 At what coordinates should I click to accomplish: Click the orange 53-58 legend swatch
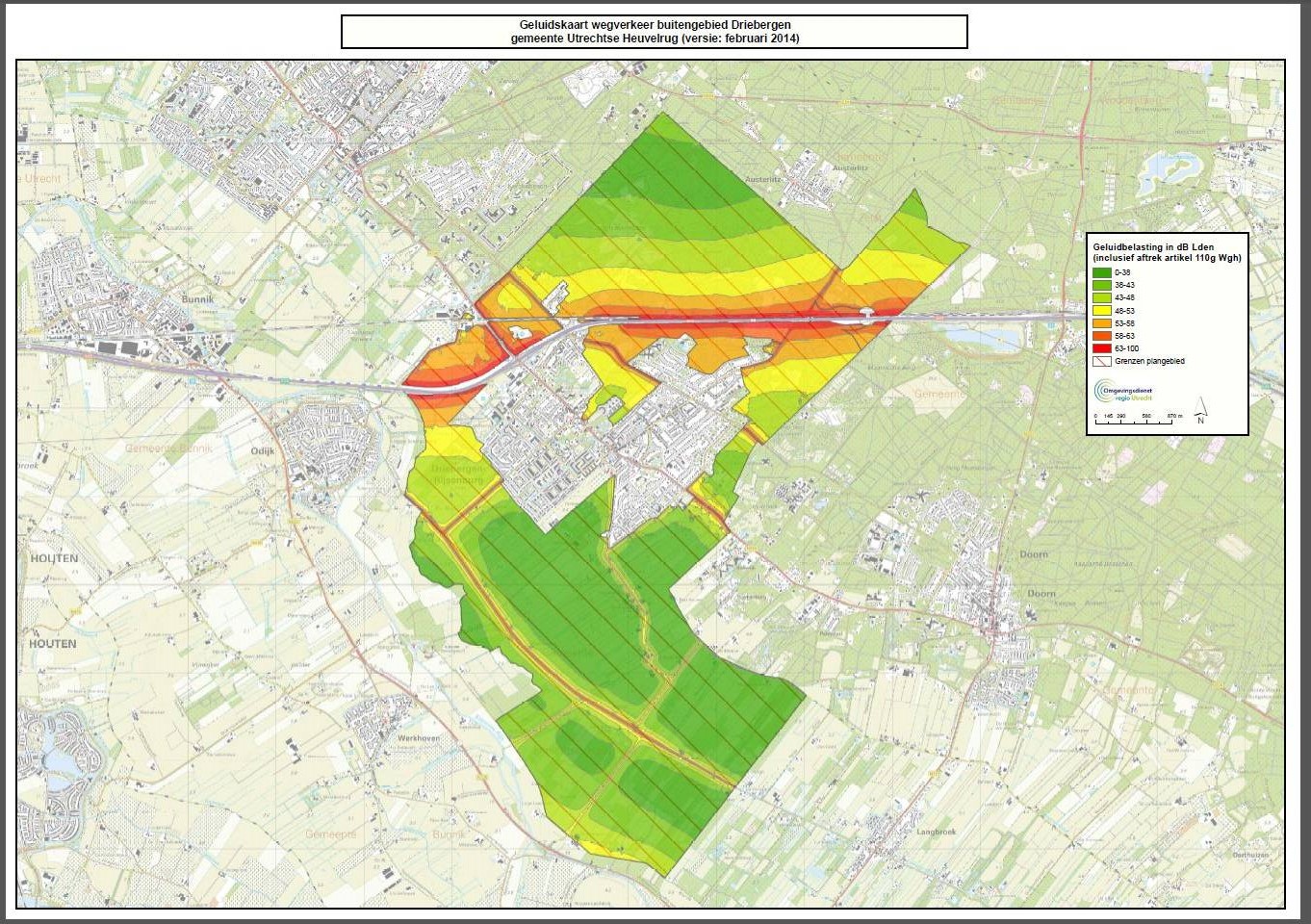(x=1102, y=323)
